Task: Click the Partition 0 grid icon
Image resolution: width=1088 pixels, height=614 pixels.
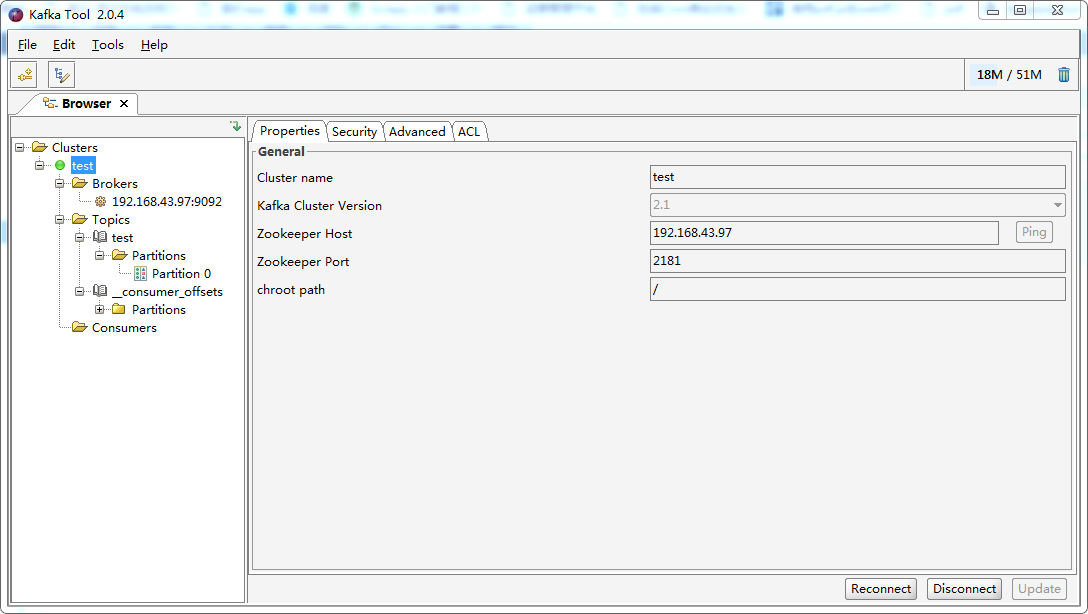Action: (x=140, y=273)
